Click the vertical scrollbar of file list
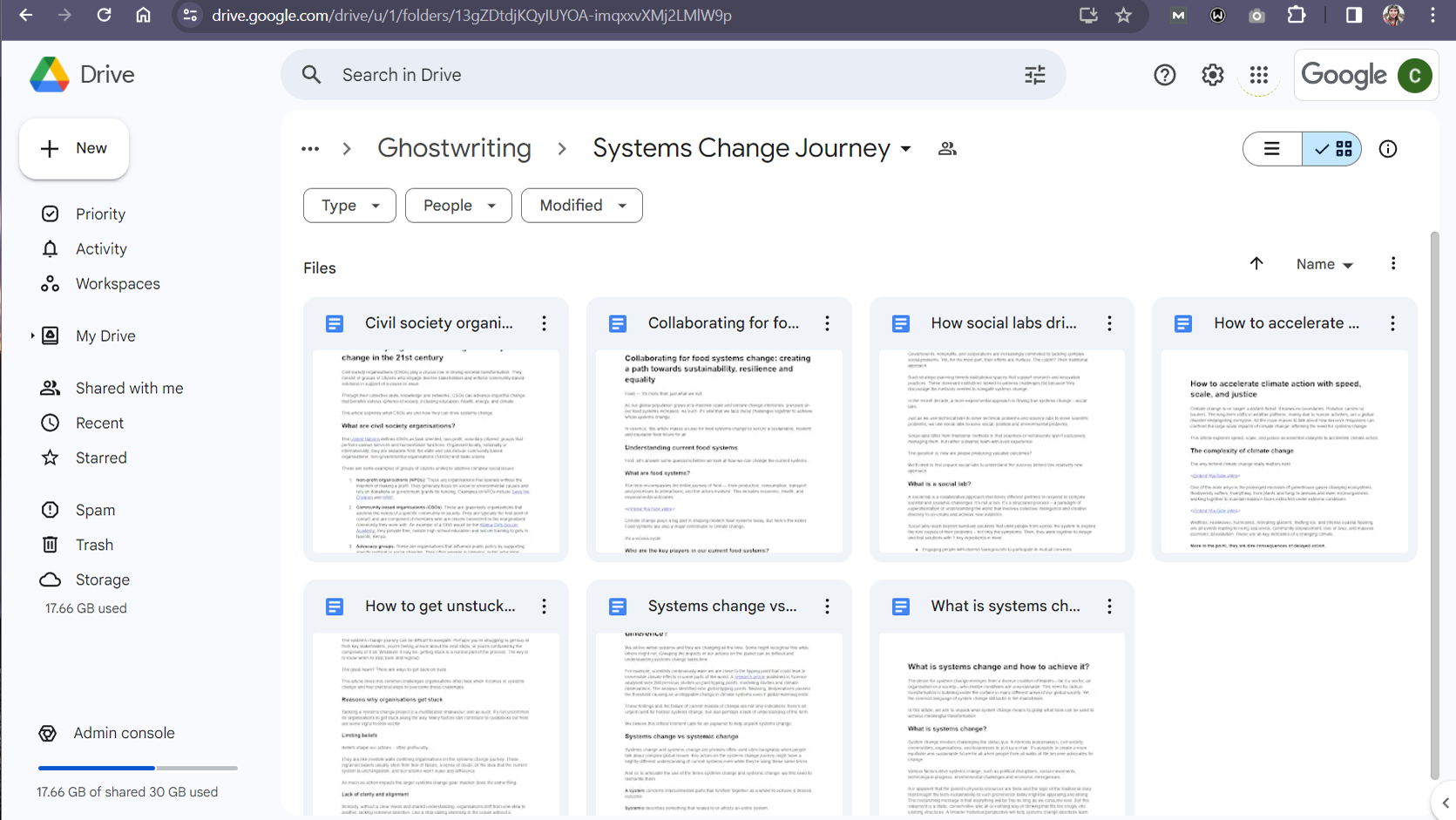The height and width of the screenshot is (820, 1456). pos(1434,505)
